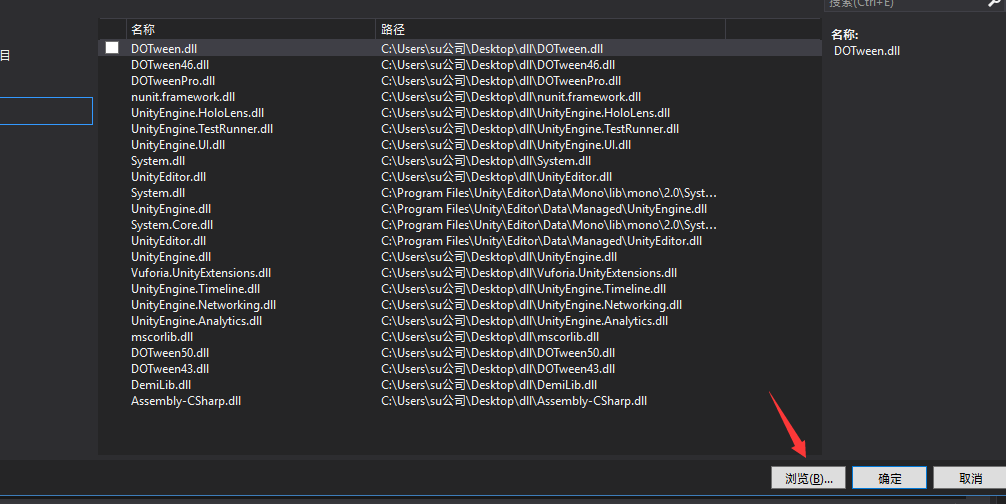Select the Vuforia.UnityExtensions.dll row
The height and width of the screenshot is (504, 1006).
pos(460,273)
